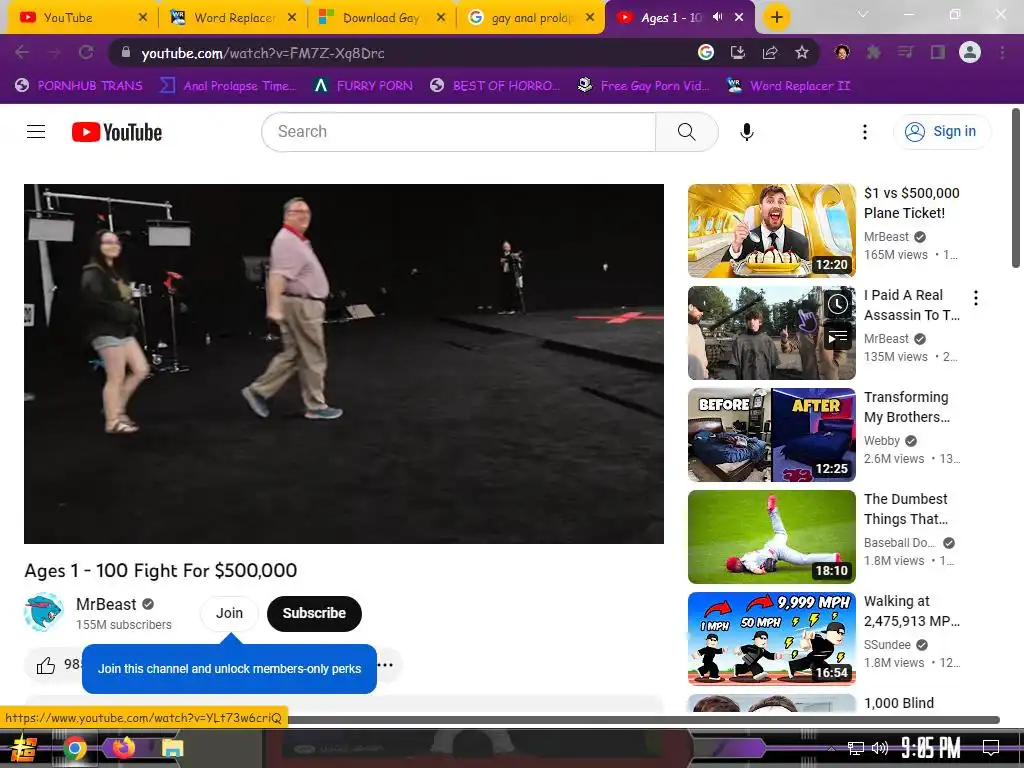The width and height of the screenshot is (1024, 768).
Task: Toggle the Chrome side panel icon
Action: pos(938,52)
